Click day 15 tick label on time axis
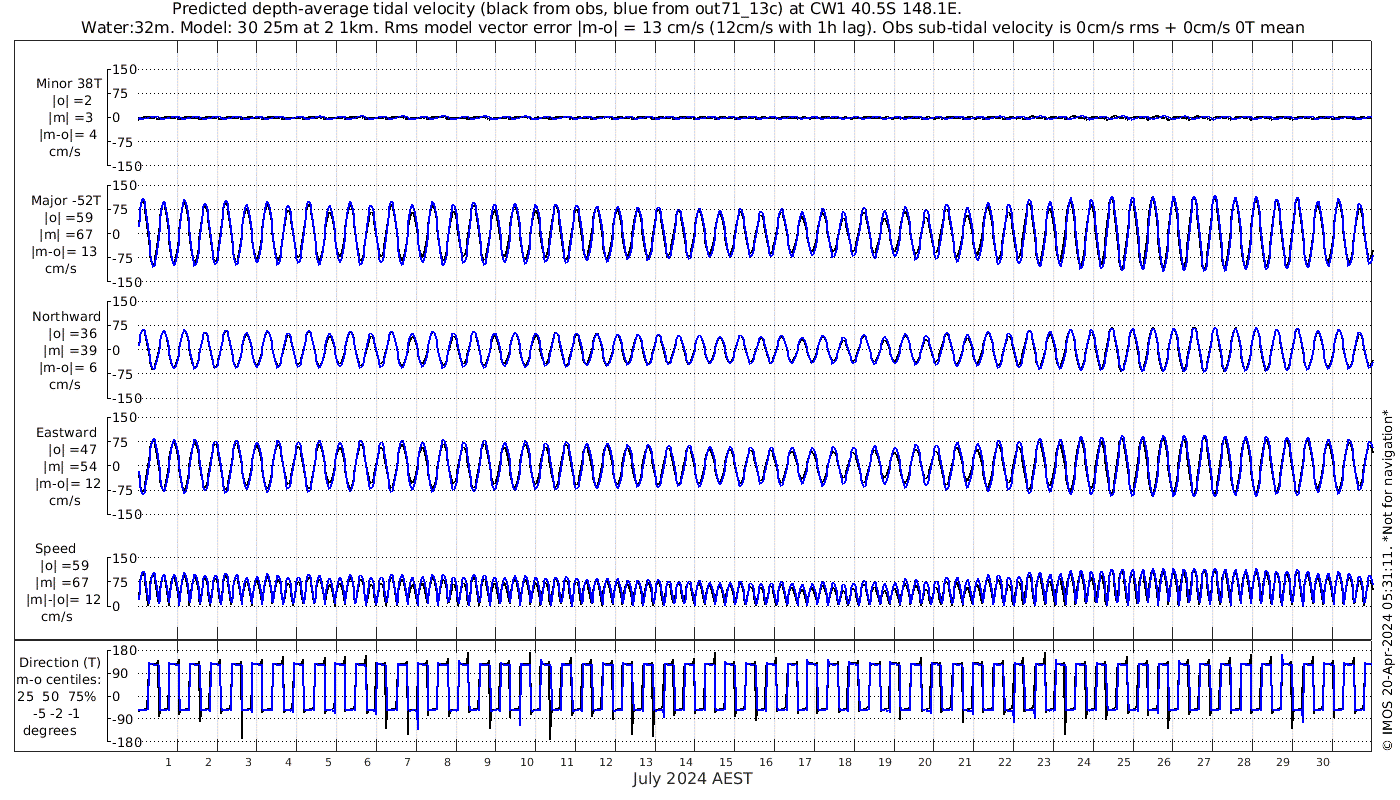This screenshot has height=800, width=1400. (x=726, y=763)
